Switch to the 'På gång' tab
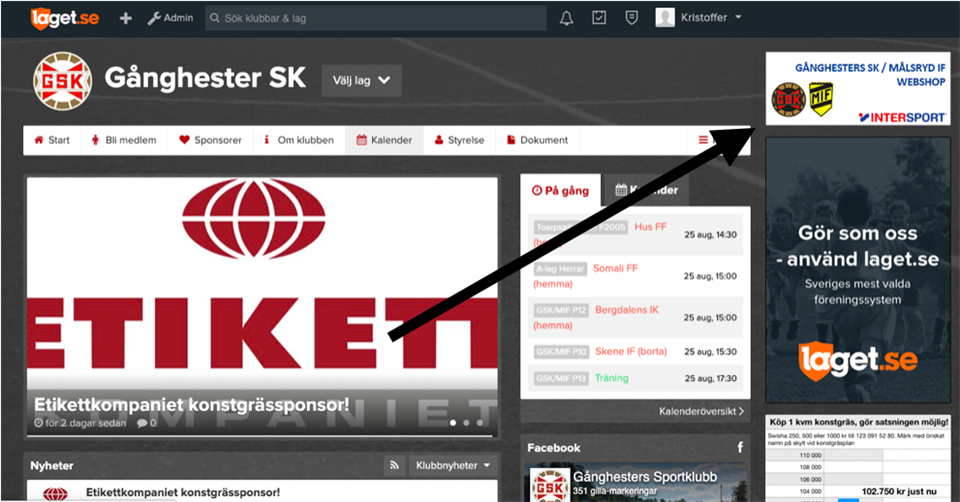The image size is (960, 502). point(560,190)
